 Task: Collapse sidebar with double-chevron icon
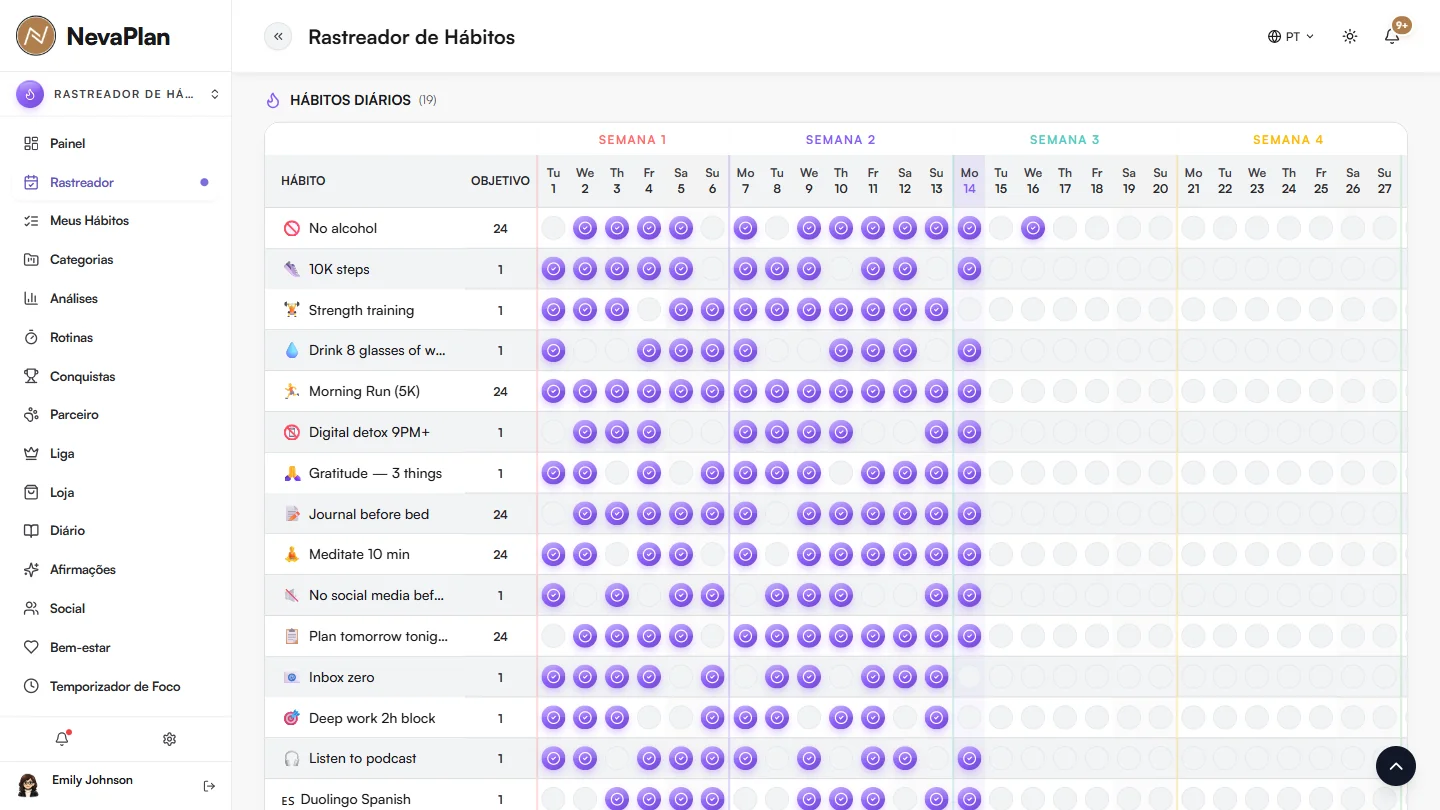click(x=278, y=37)
